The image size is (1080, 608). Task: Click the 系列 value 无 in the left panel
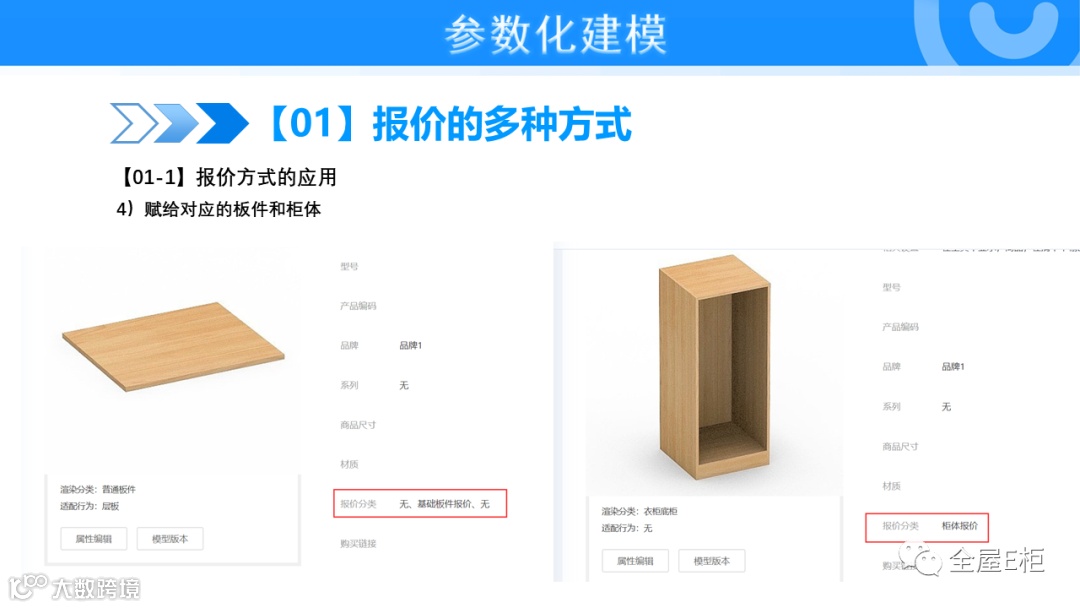click(x=404, y=386)
